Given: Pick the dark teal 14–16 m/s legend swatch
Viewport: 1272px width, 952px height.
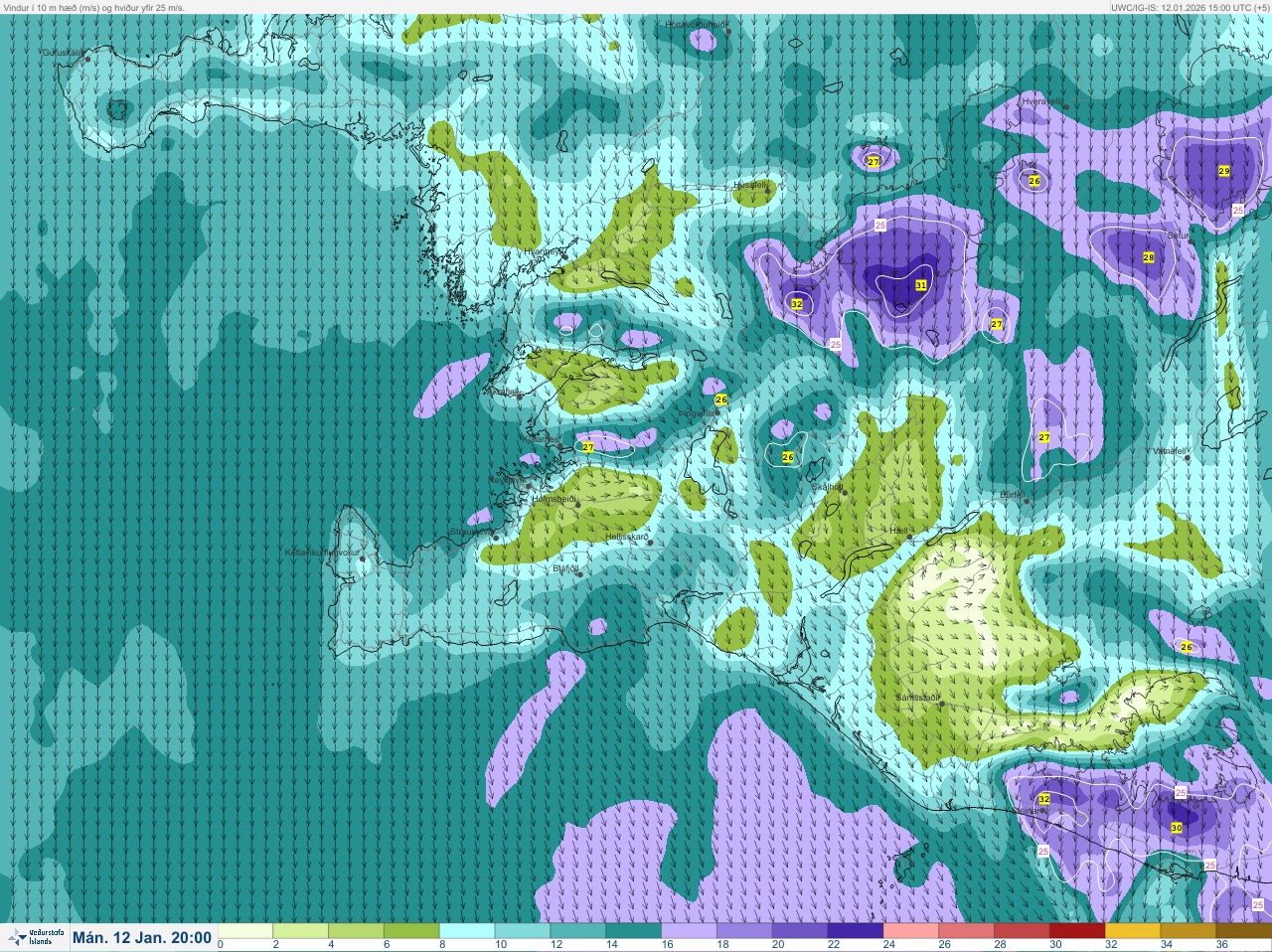Looking at the screenshot, I should (x=635, y=931).
